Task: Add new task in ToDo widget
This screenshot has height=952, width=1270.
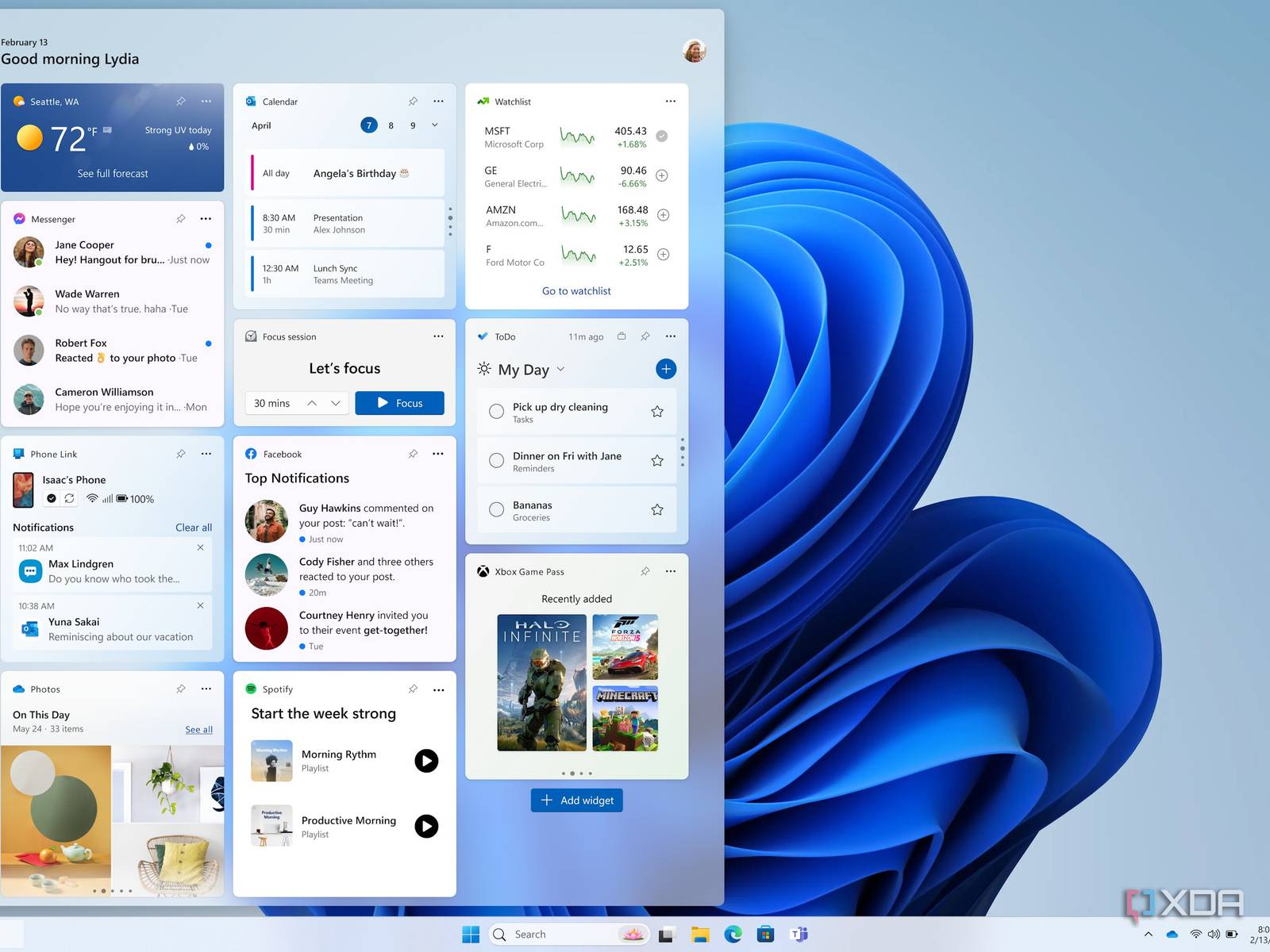Action: [666, 369]
